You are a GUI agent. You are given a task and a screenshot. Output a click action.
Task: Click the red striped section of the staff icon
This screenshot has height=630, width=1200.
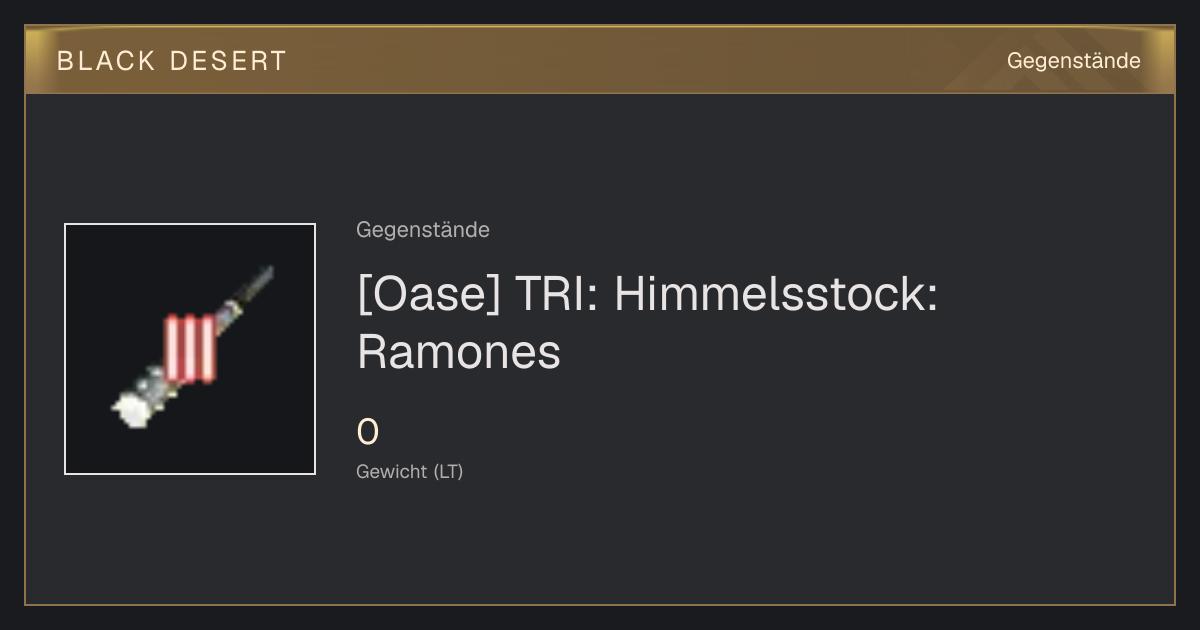click(190, 348)
